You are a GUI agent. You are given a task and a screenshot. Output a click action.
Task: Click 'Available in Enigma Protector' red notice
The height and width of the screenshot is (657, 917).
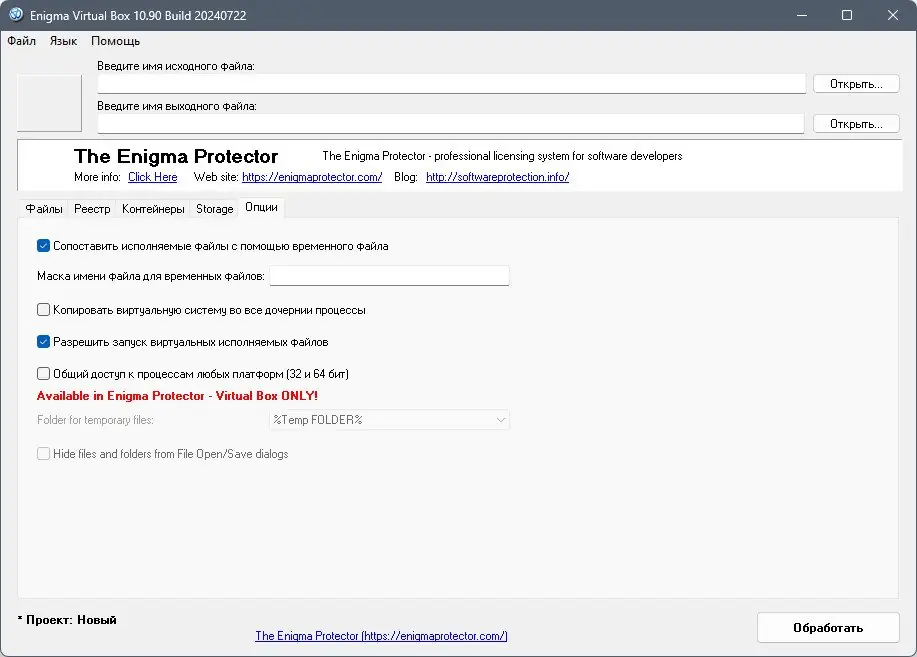click(177, 395)
